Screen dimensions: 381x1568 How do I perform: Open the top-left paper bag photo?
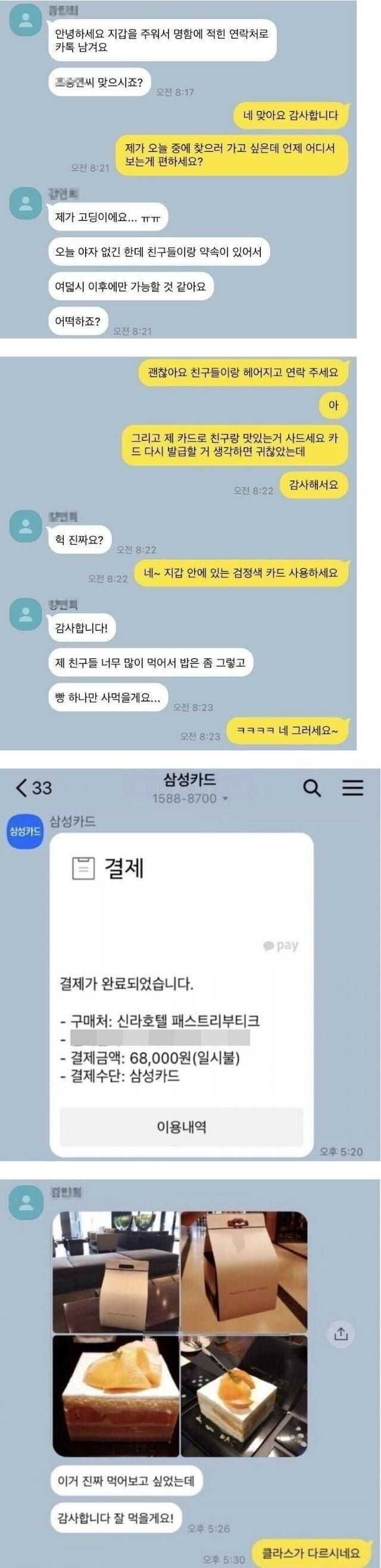point(115,1263)
